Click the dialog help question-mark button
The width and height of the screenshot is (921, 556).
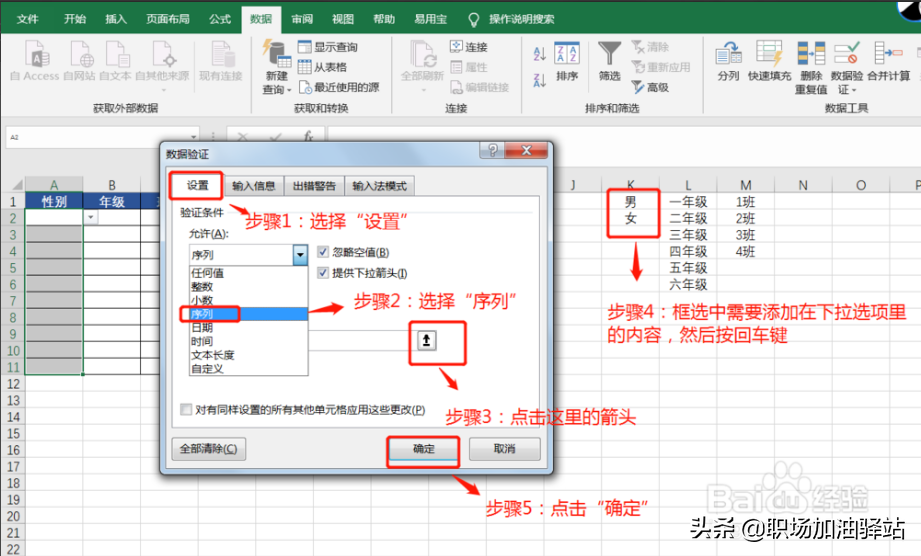pyautogui.click(x=493, y=150)
